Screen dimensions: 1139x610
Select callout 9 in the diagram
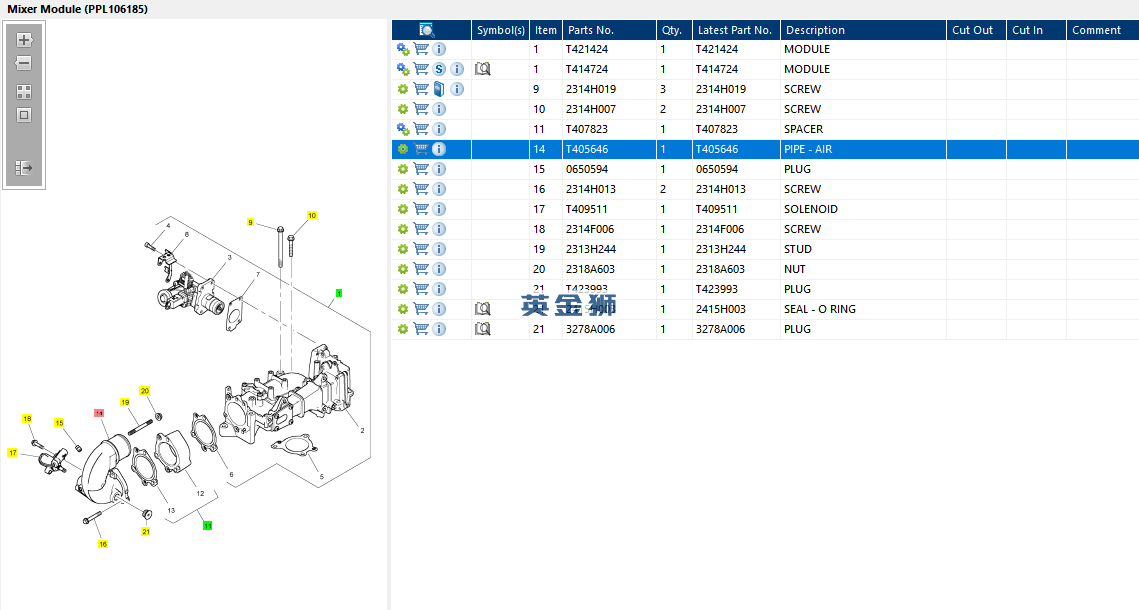tap(250, 222)
